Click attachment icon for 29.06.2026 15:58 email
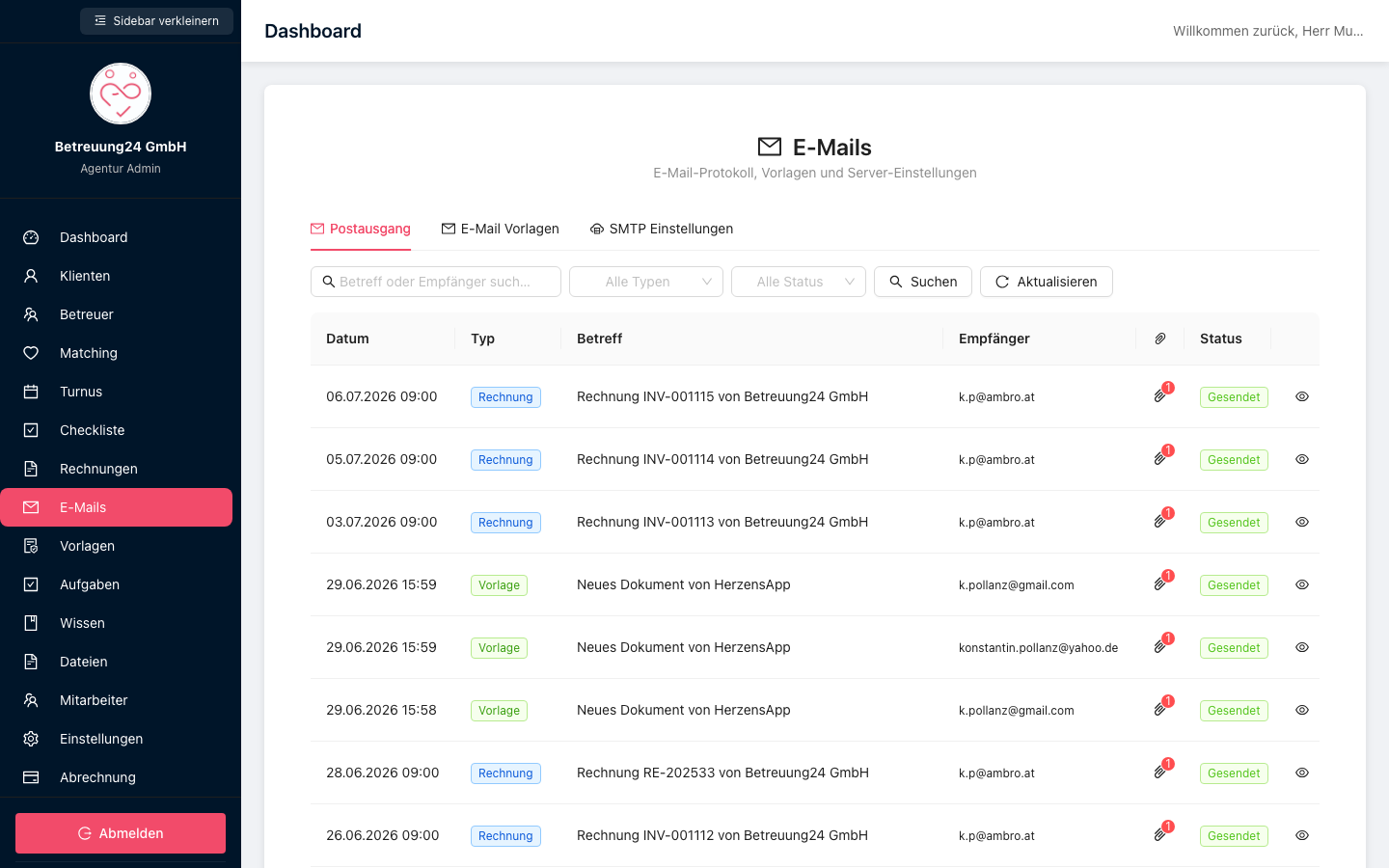The image size is (1389, 868). tap(1160, 709)
